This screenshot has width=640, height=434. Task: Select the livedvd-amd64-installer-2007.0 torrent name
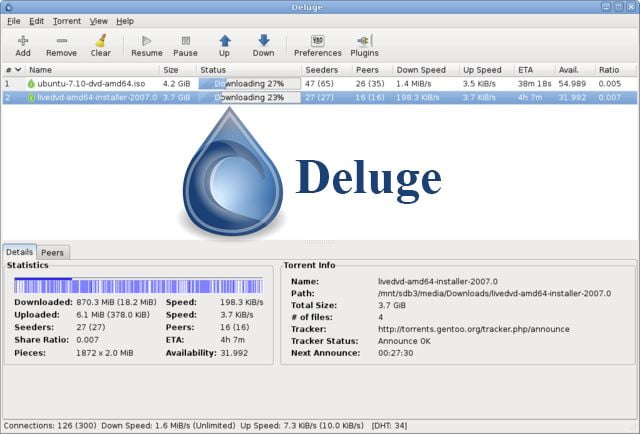97,98
